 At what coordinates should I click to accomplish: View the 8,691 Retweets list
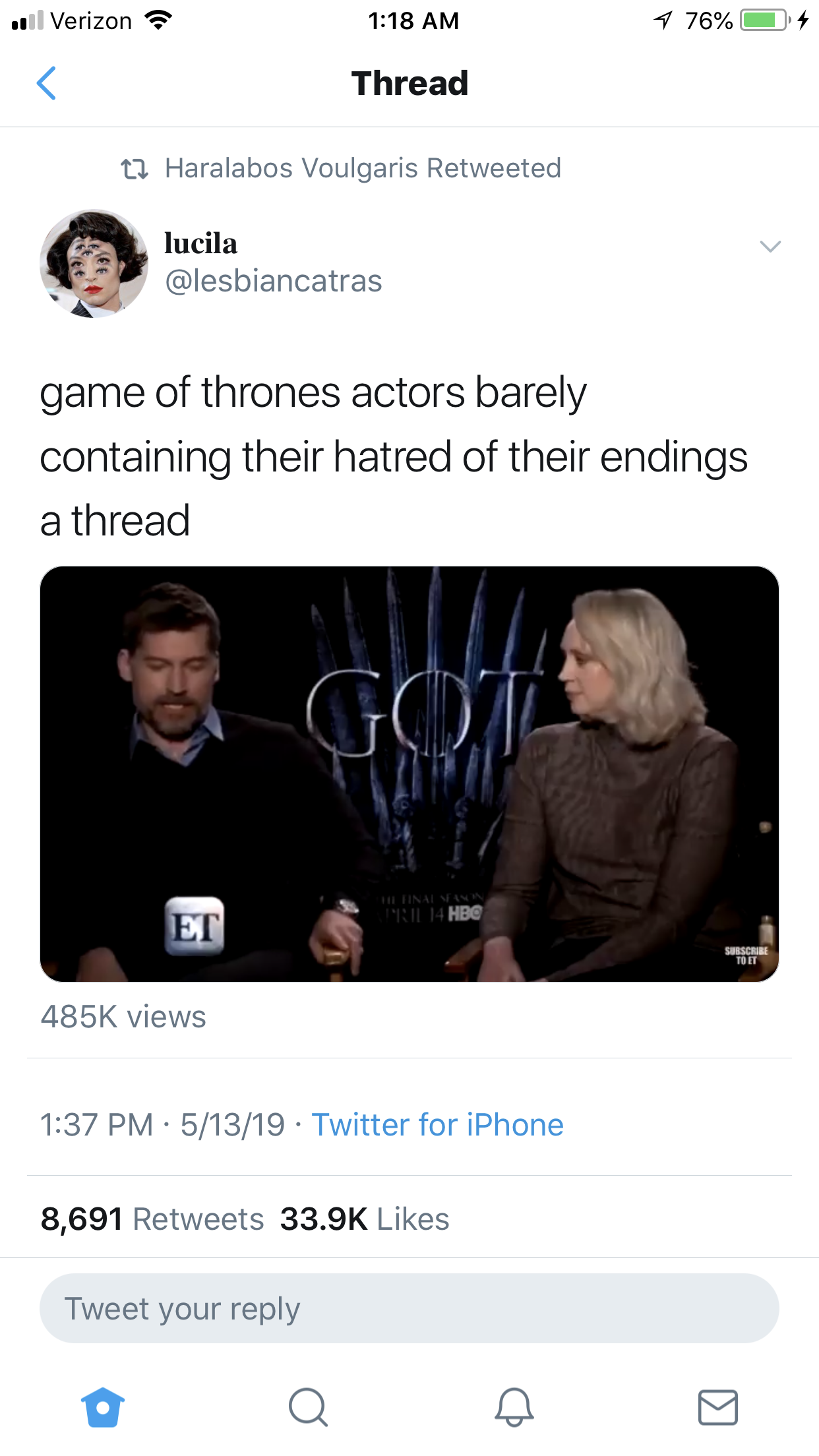pos(152,1219)
